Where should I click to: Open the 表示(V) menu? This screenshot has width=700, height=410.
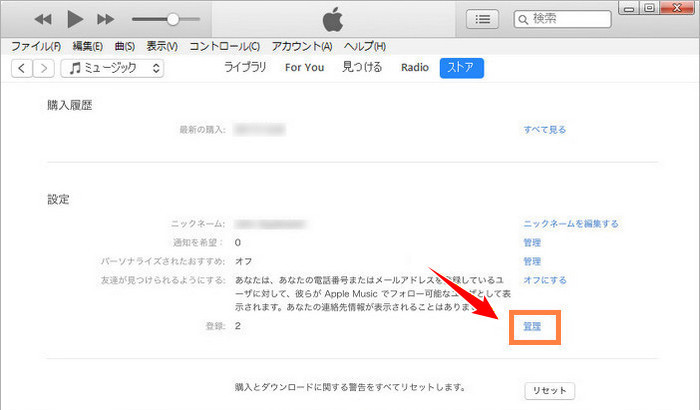pos(162,46)
